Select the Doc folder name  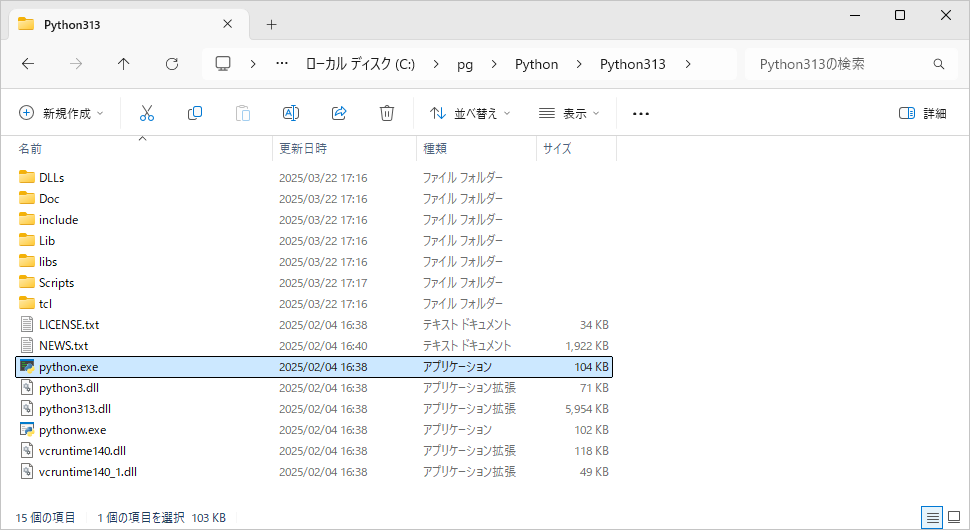[x=49, y=199]
